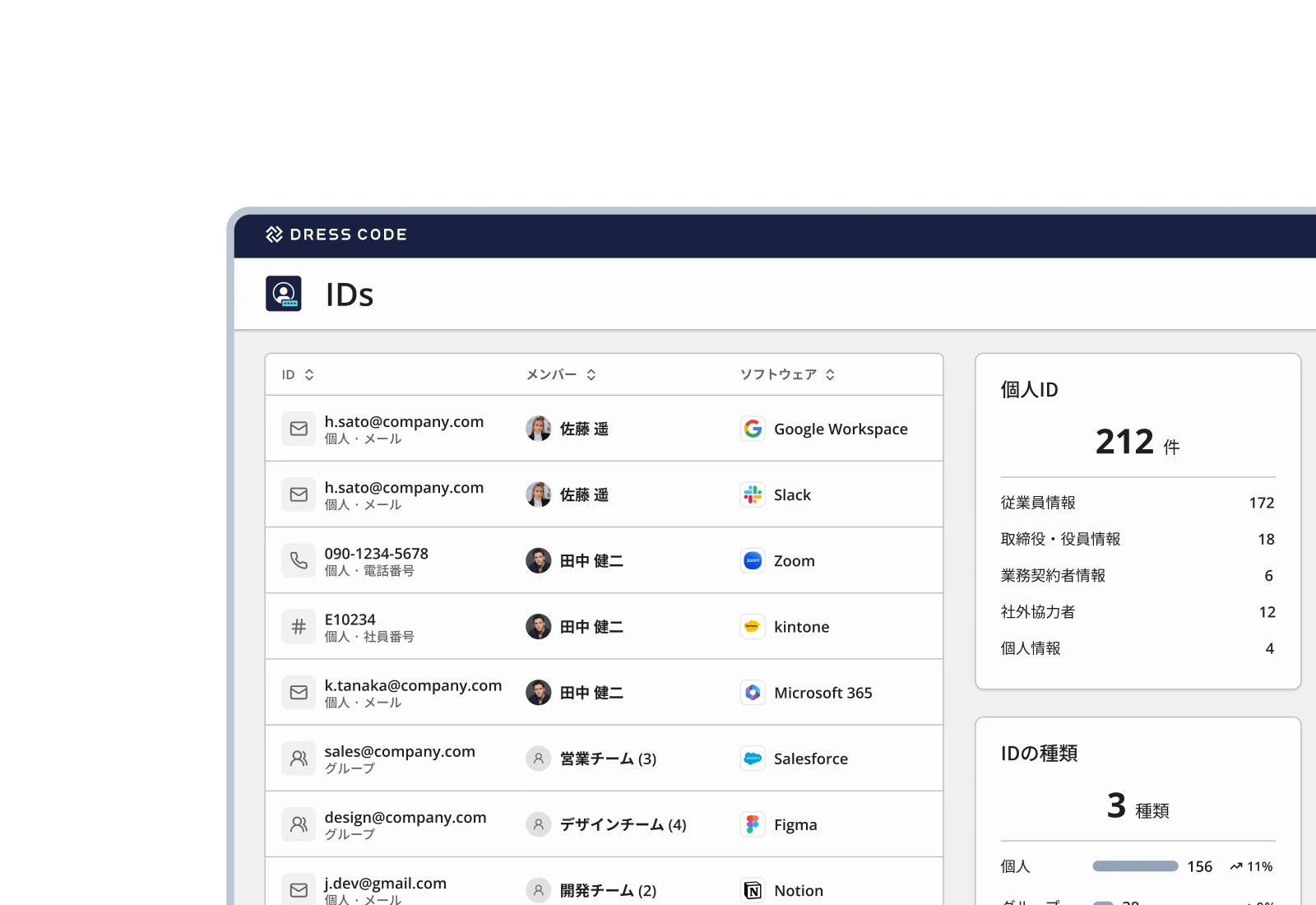Click the kintone icon
Viewport: 1316px width, 905px height.
click(x=753, y=626)
